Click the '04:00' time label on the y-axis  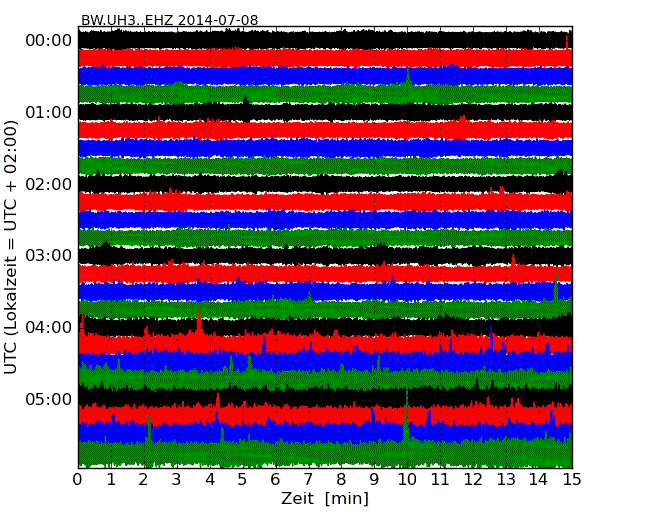(49, 328)
